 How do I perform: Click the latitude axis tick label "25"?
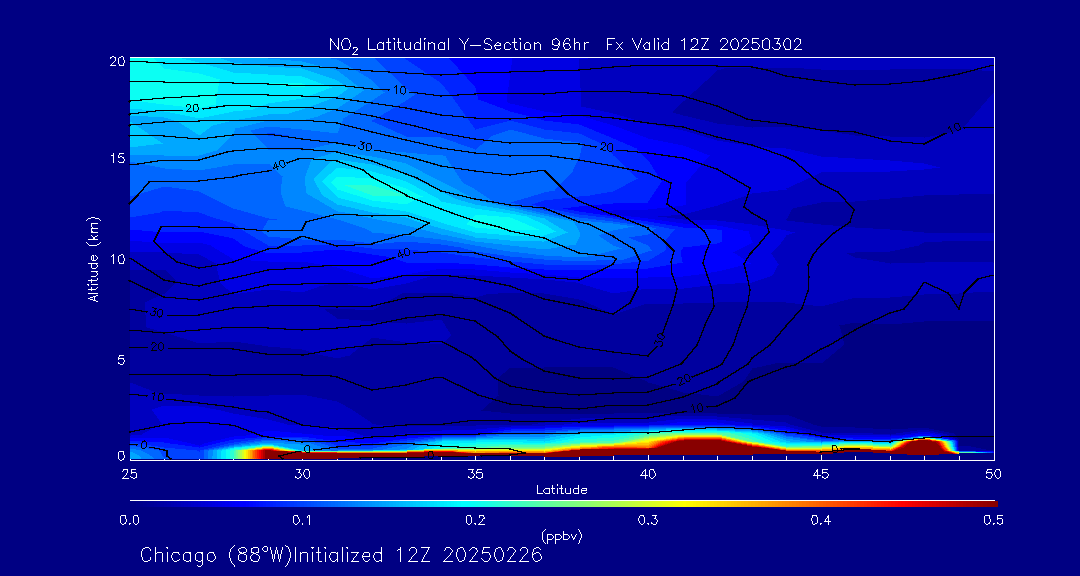[x=129, y=474]
